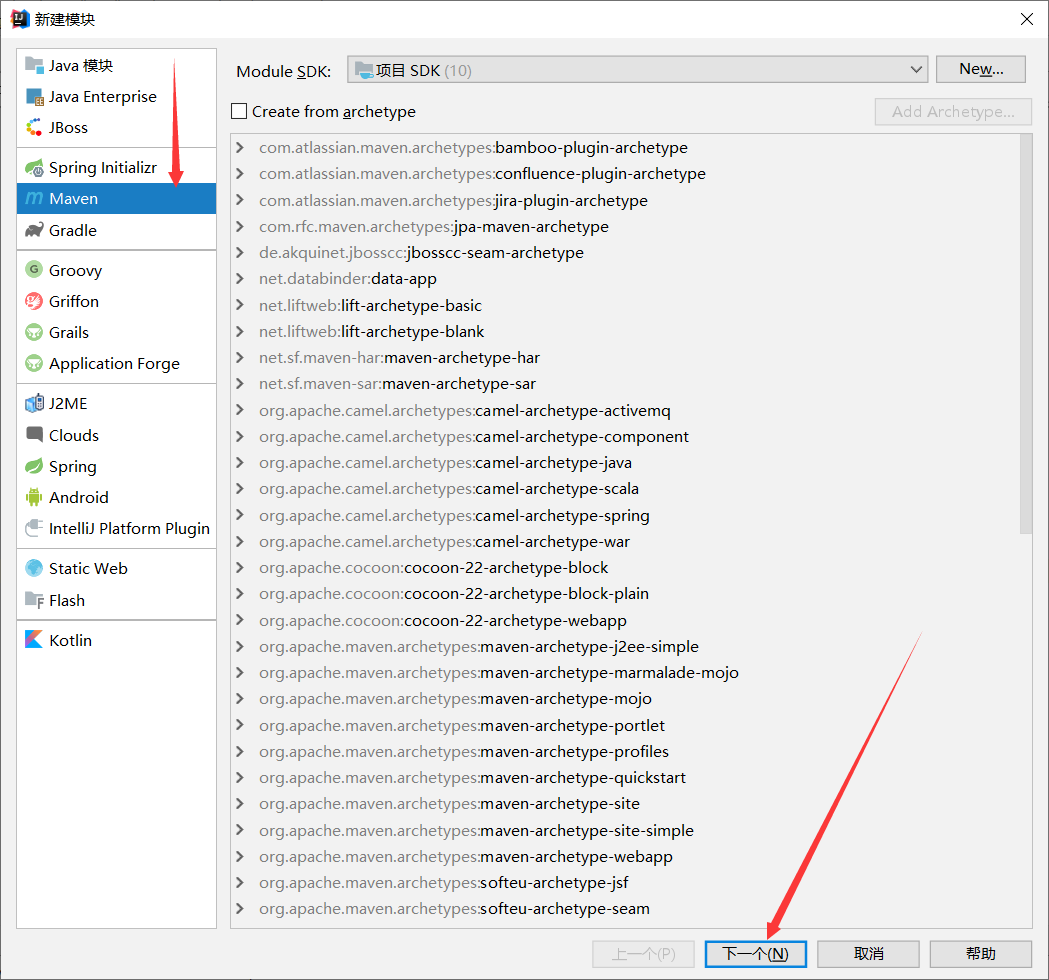The width and height of the screenshot is (1049, 980).
Task: Select softeu-archetype-jsf row
Action: (625, 882)
